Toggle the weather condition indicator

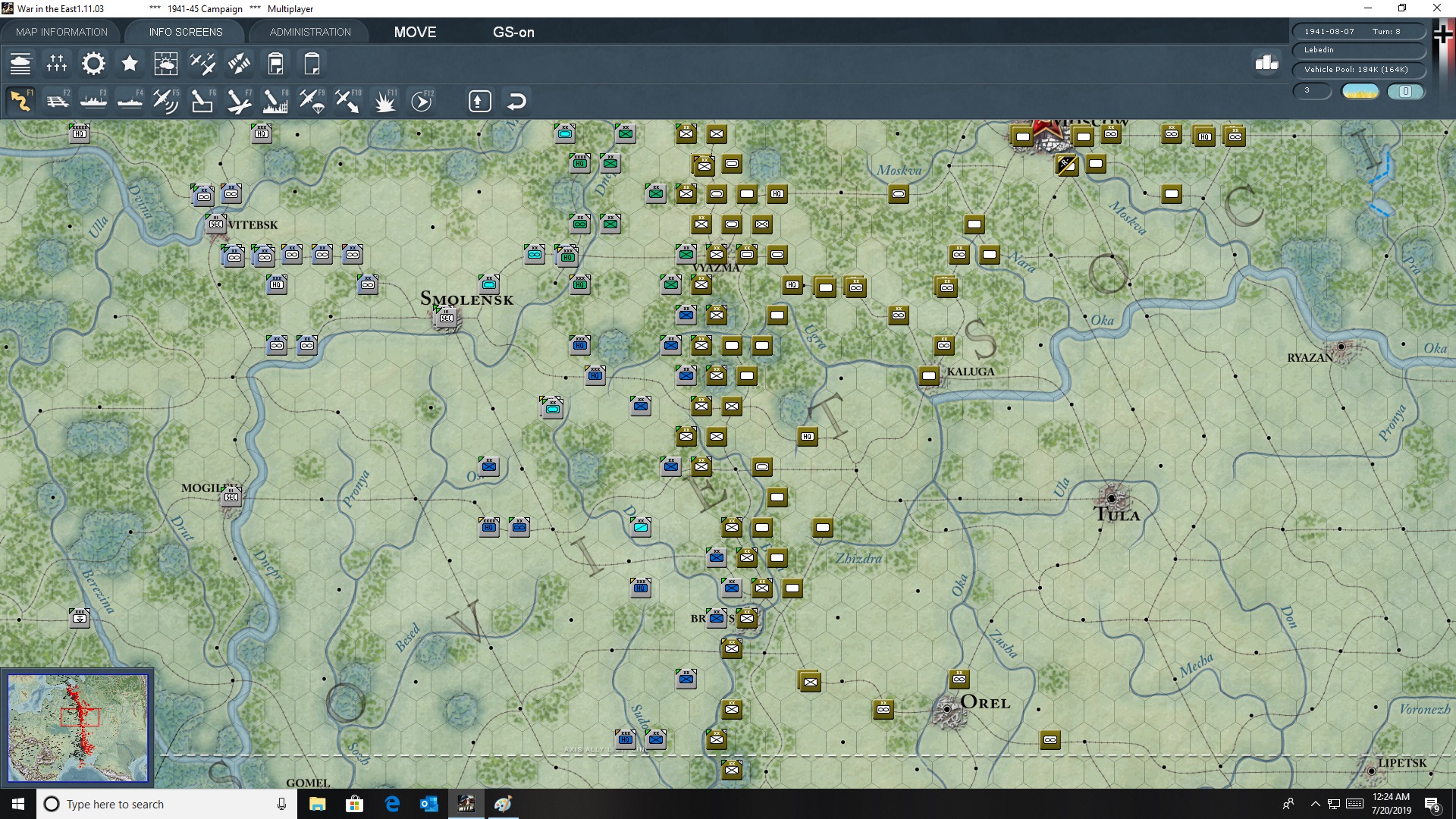click(1360, 91)
